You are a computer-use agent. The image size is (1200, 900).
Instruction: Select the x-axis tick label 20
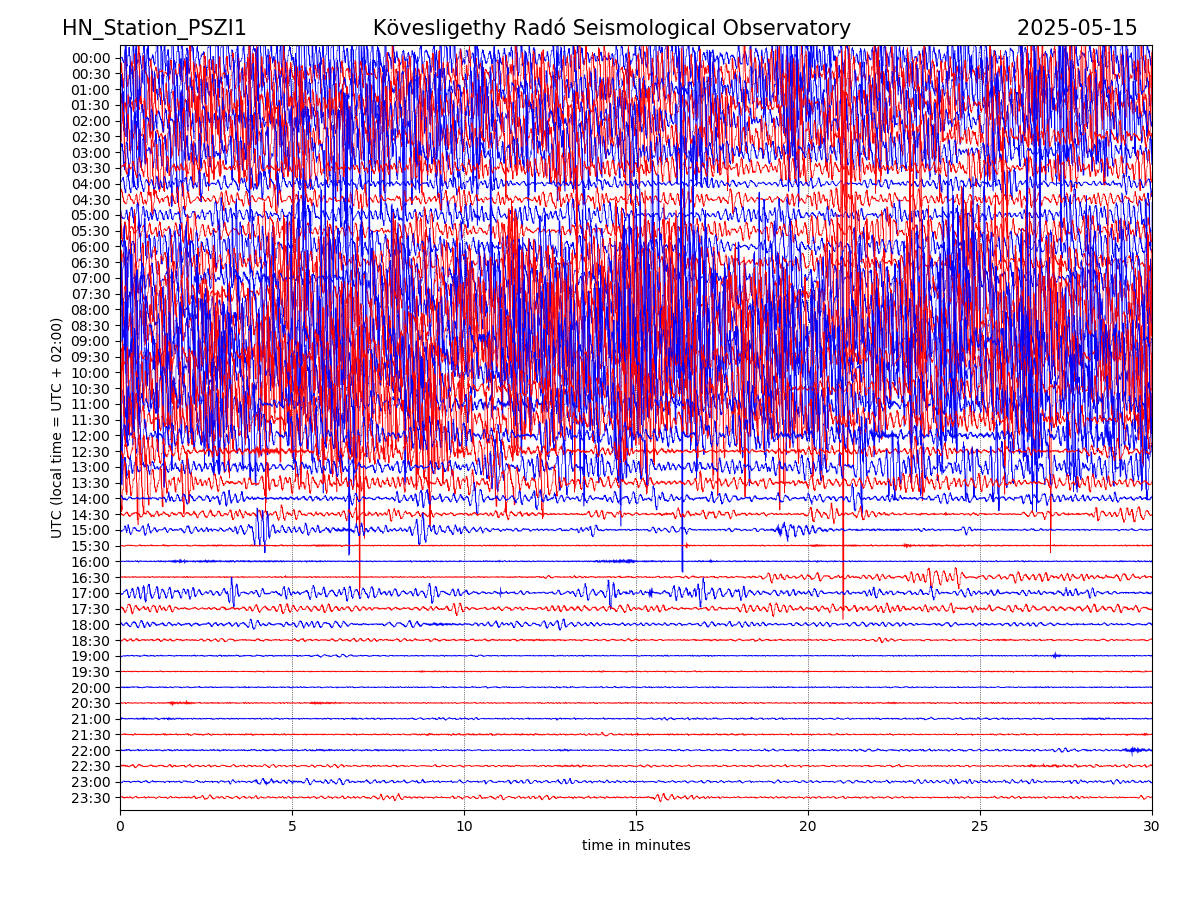(808, 826)
